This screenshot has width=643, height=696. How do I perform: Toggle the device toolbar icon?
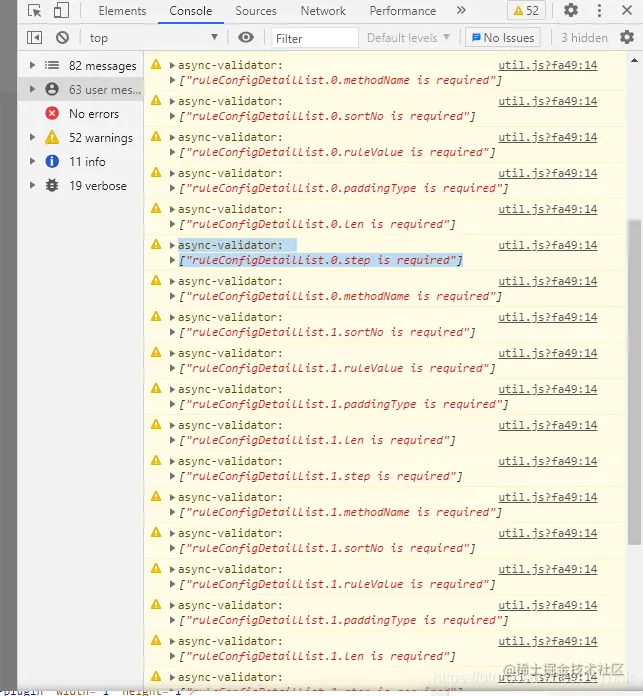61,10
